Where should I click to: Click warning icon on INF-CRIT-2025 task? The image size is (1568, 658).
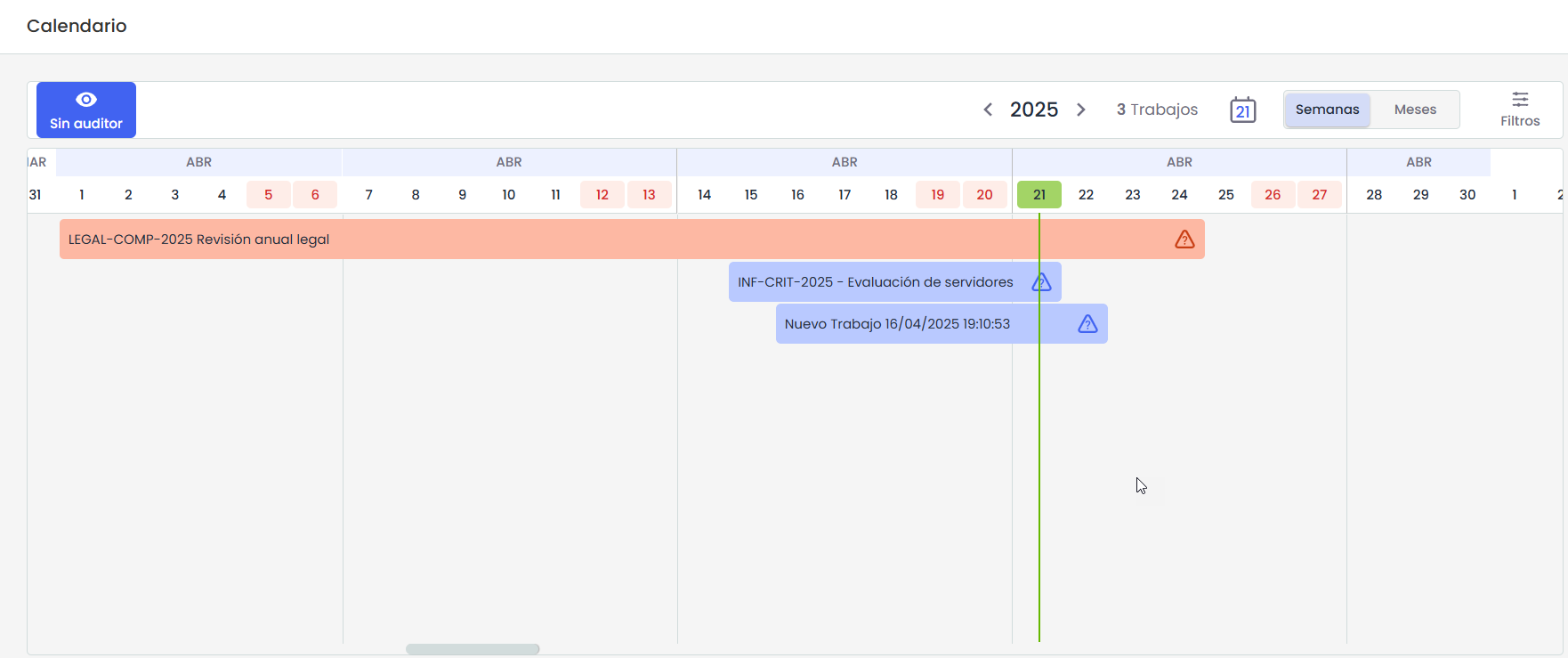point(1041,282)
